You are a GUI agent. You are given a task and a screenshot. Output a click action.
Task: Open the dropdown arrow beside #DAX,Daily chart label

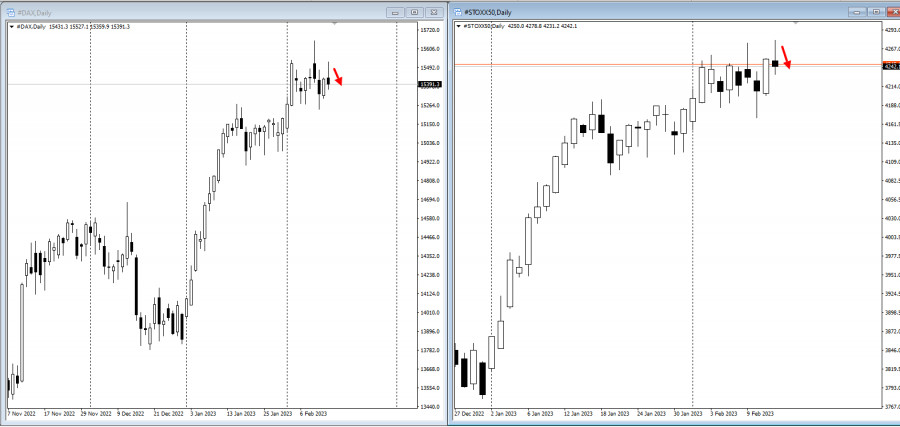11,27
